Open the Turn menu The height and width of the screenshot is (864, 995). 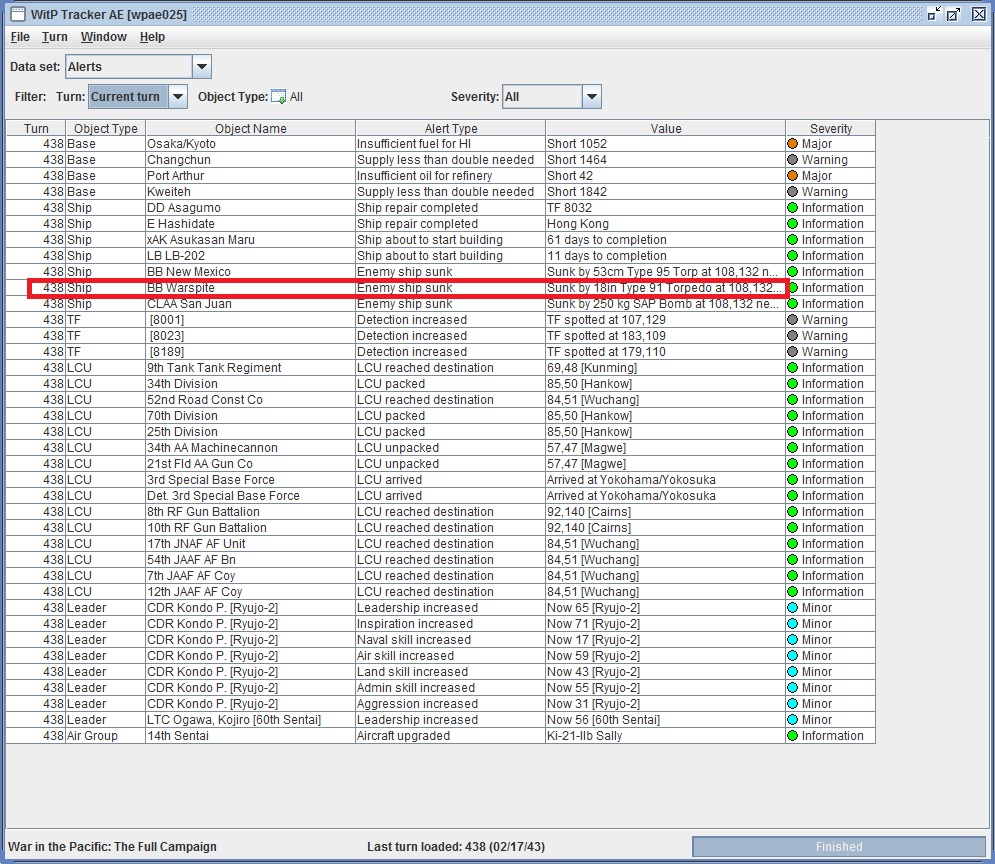pyautogui.click(x=55, y=37)
